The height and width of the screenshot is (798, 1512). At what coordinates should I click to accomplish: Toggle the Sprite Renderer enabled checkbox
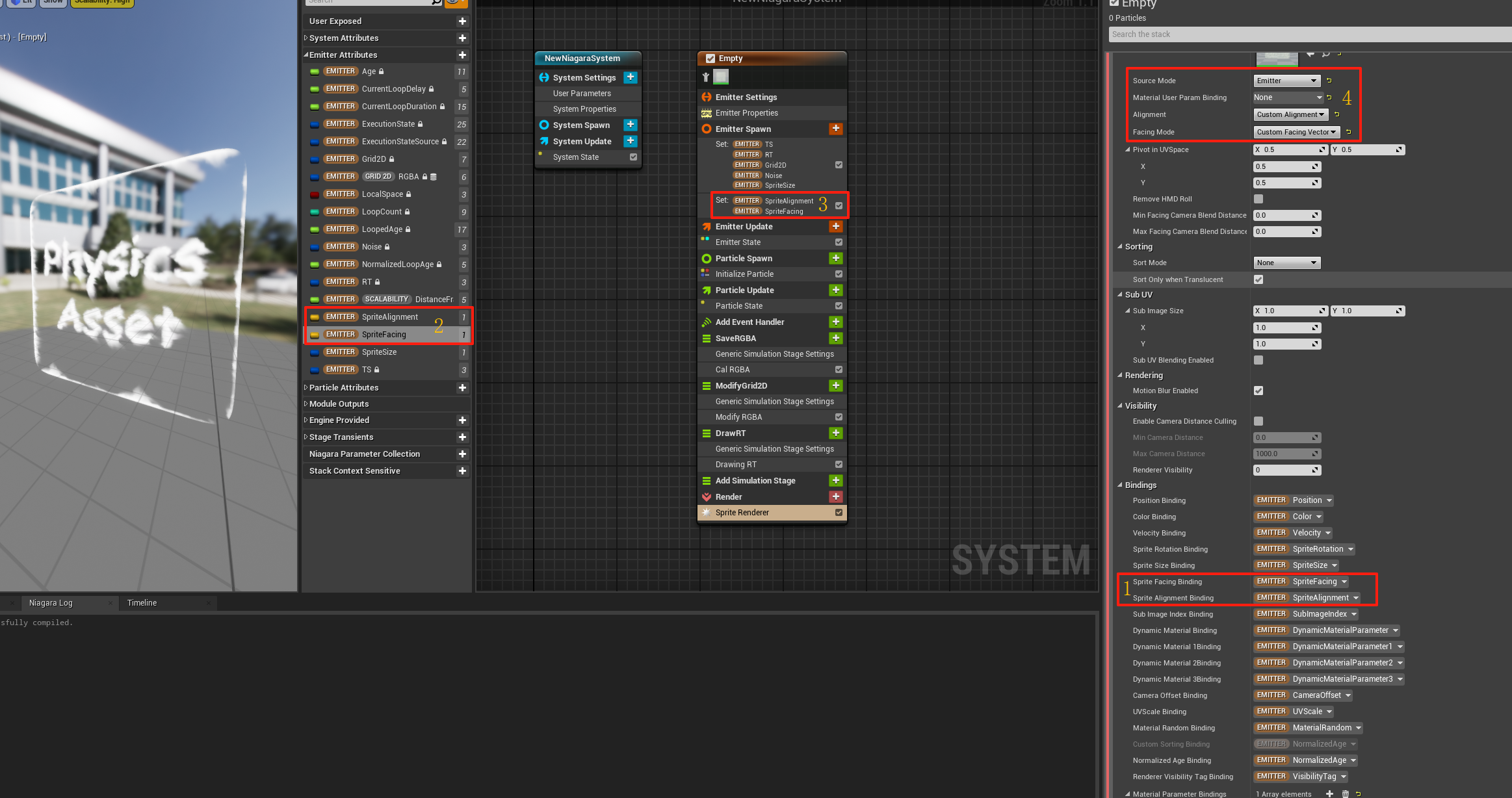[x=839, y=512]
